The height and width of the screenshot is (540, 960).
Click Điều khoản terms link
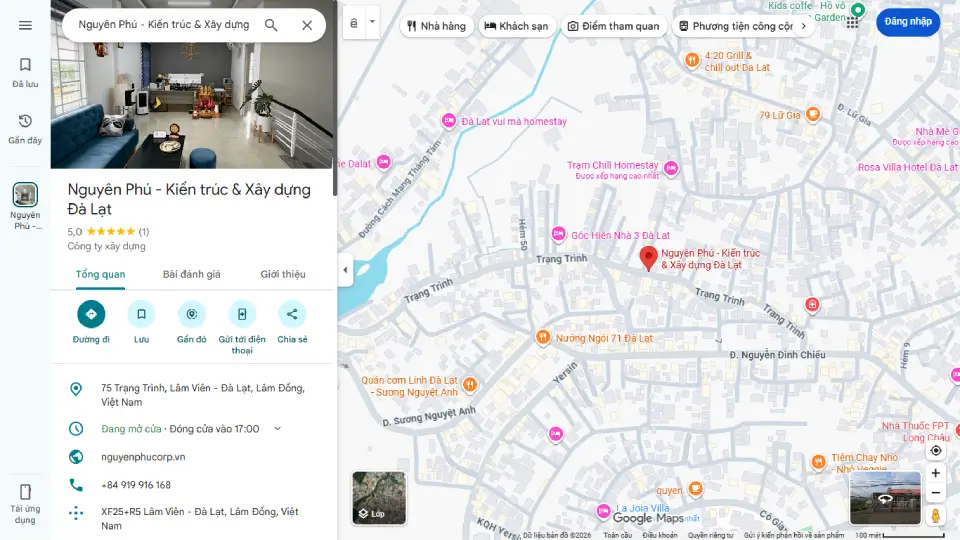(659, 535)
